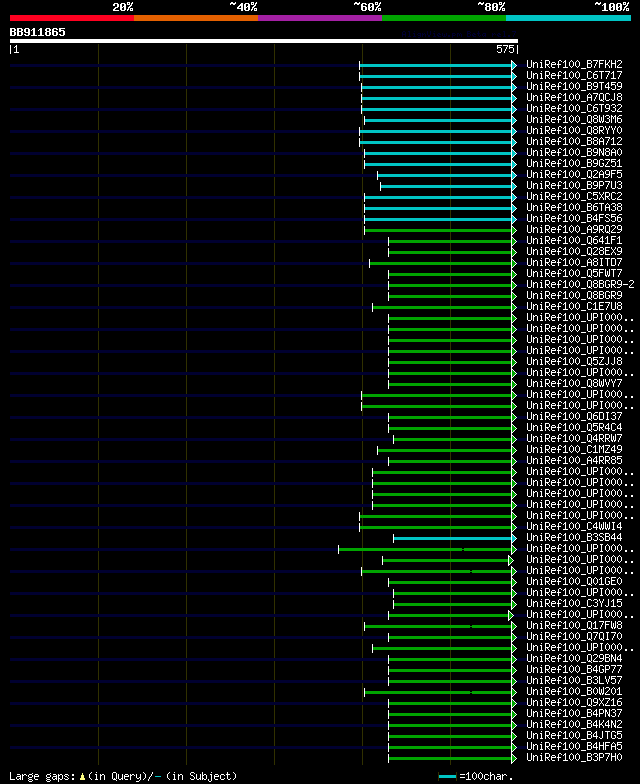The width and height of the screenshot is (640, 784).
Task: Select the query name BB911865
Action: [38, 32]
